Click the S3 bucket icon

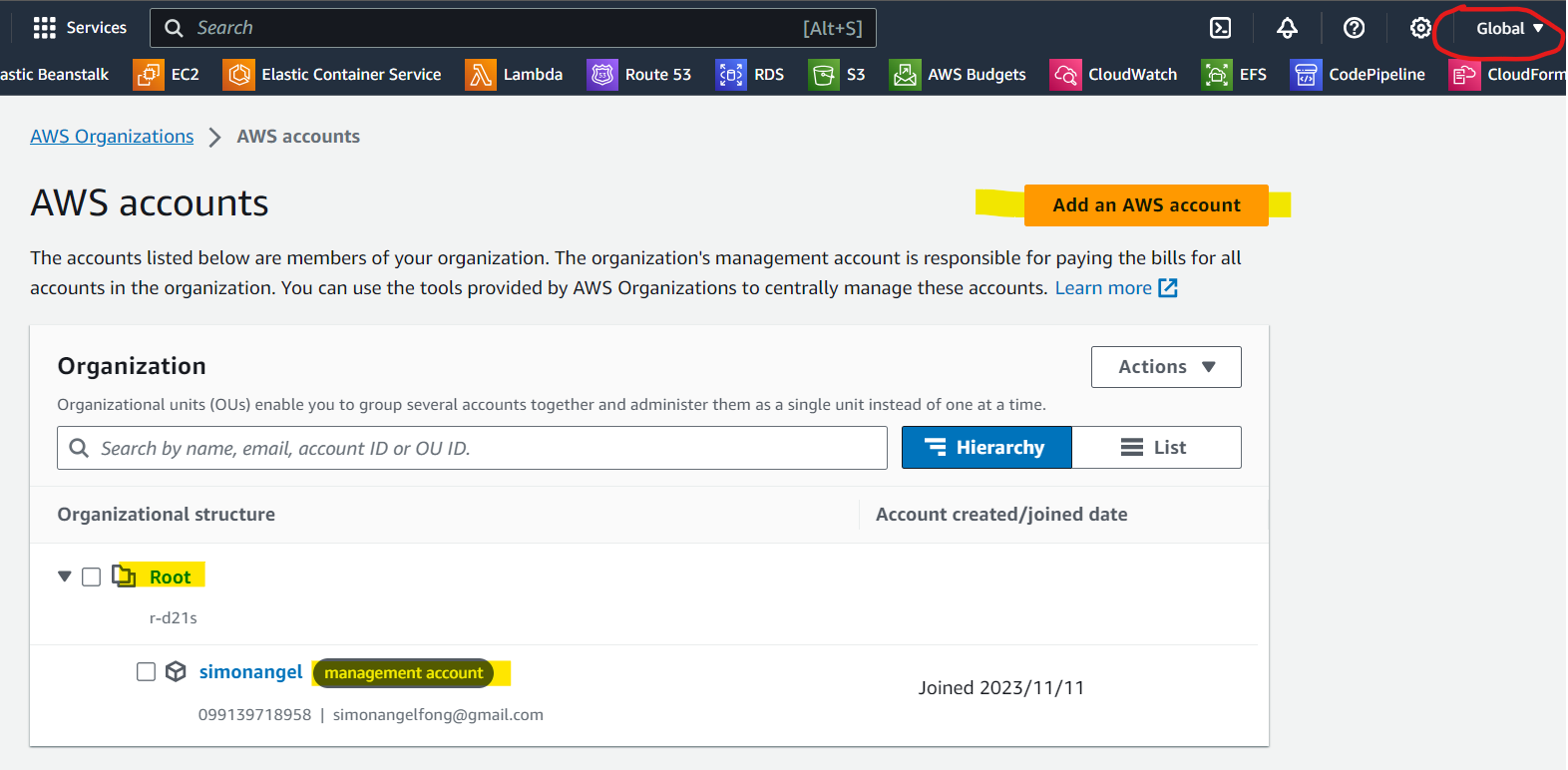coord(824,75)
